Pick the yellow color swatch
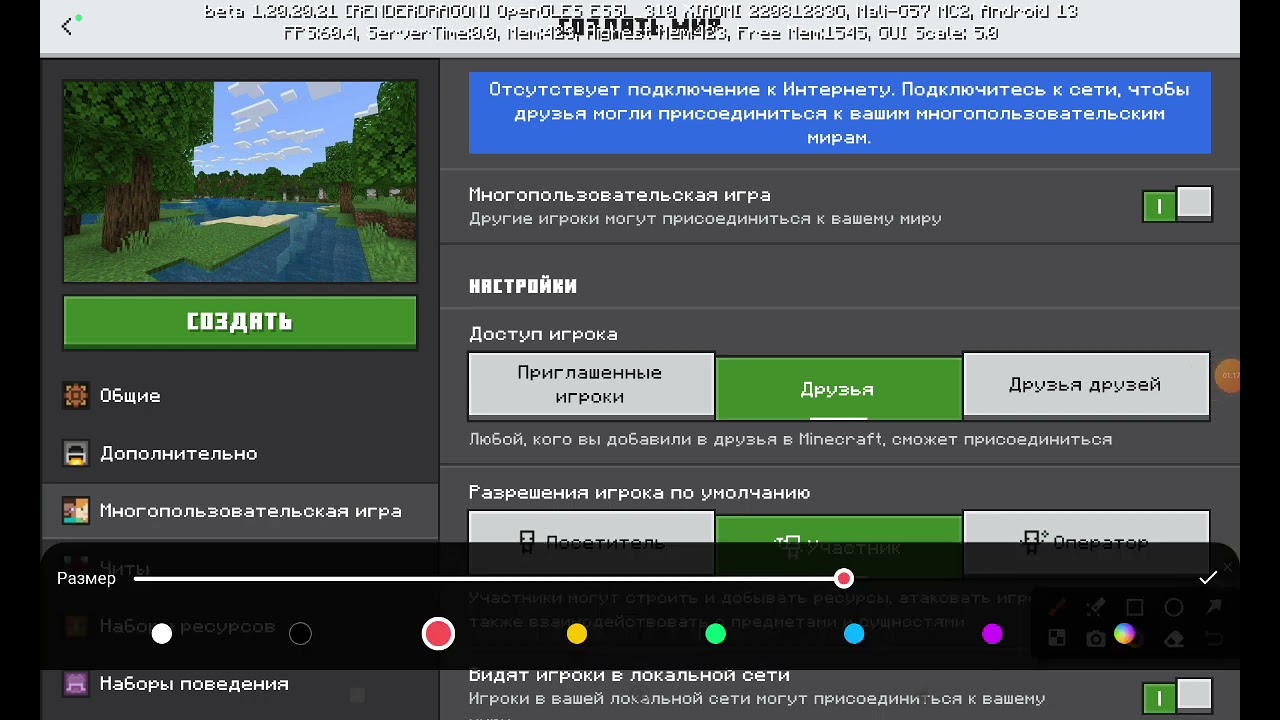Screen dimensions: 1280x720 click(577, 634)
